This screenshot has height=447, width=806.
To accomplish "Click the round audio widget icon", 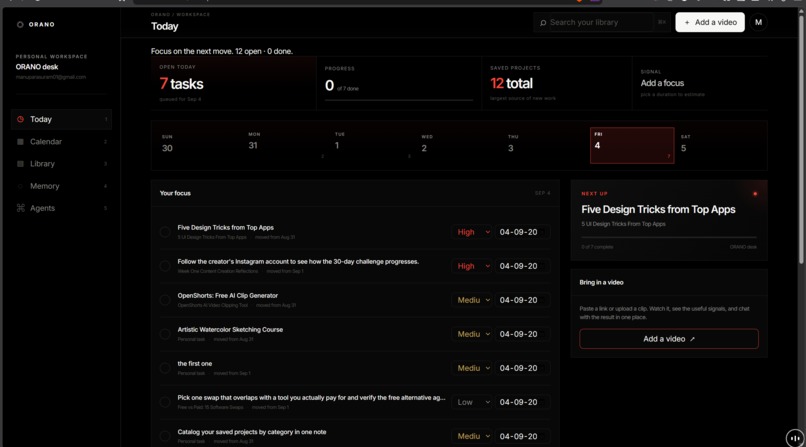I will (795, 438).
